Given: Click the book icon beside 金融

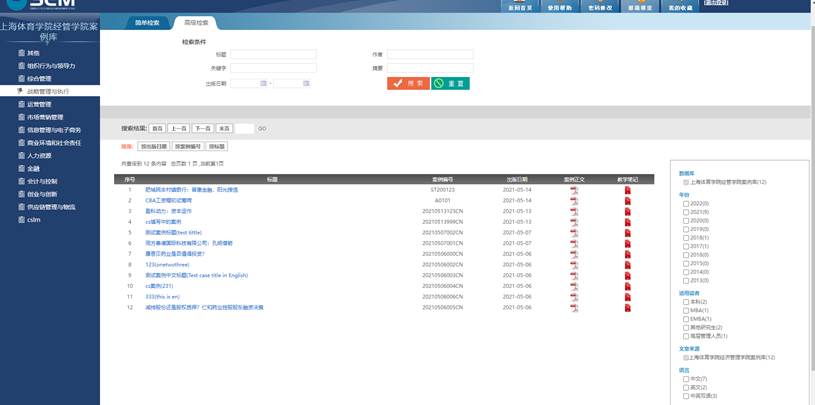Looking at the screenshot, I should (21, 169).
